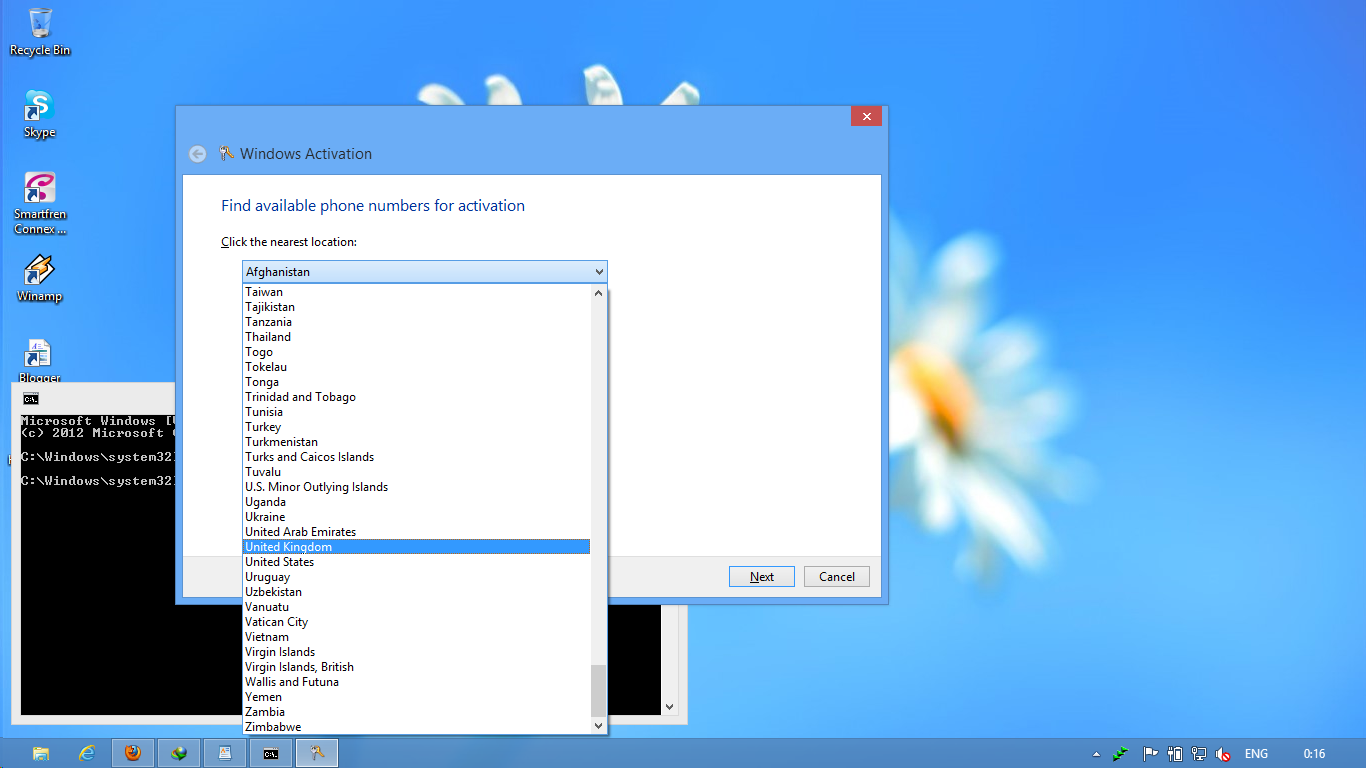Image resolution: width=1366 pixels, height=768 pixels.
Task: Select Tanzania from the list
Action: [x=417, y=322]
